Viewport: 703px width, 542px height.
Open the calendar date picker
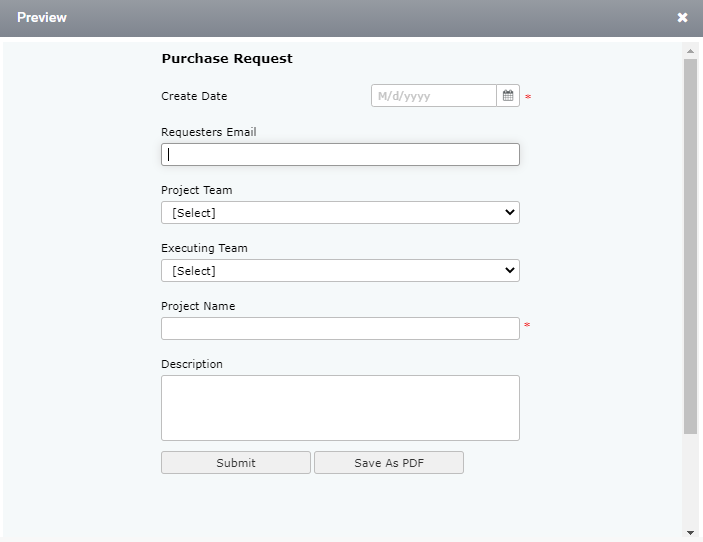pos(508,95)
